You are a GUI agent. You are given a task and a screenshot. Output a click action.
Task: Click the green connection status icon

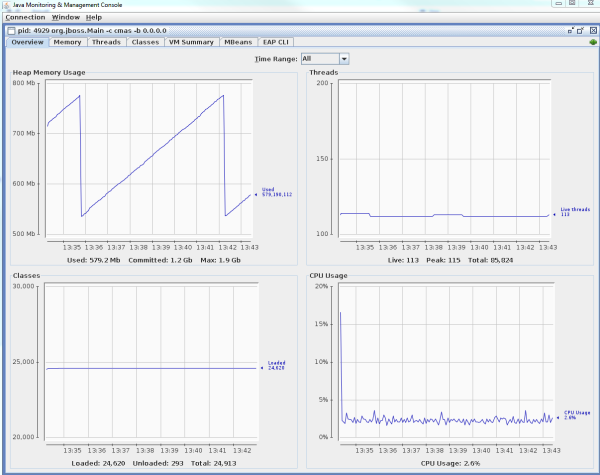(x=592, y=42)
